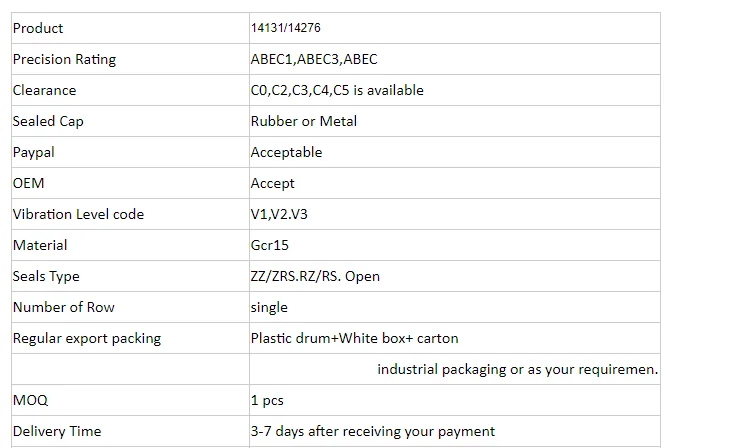Select the Gcr15 material value
The width and height of the screenshot is (729, 448).
(270, 245)
